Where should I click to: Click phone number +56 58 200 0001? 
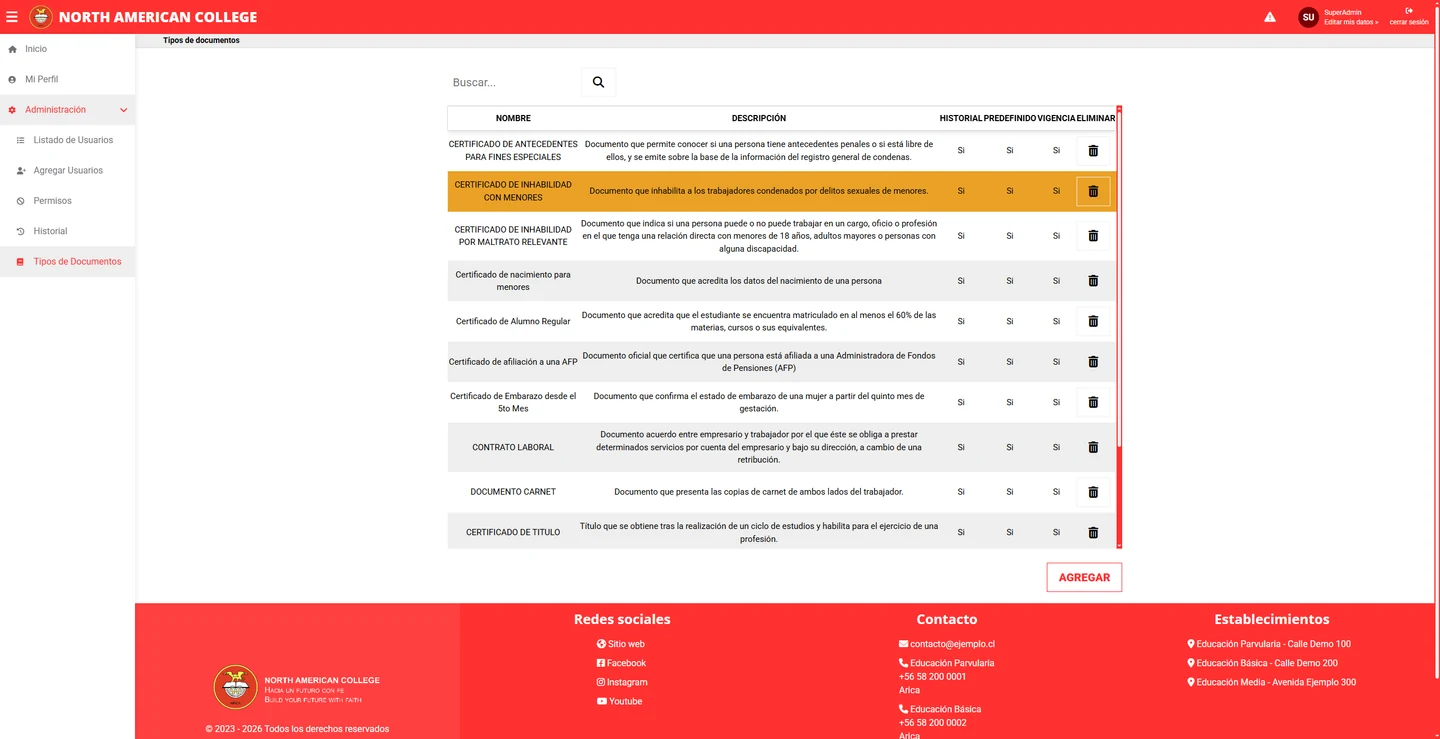coord(933,677)
